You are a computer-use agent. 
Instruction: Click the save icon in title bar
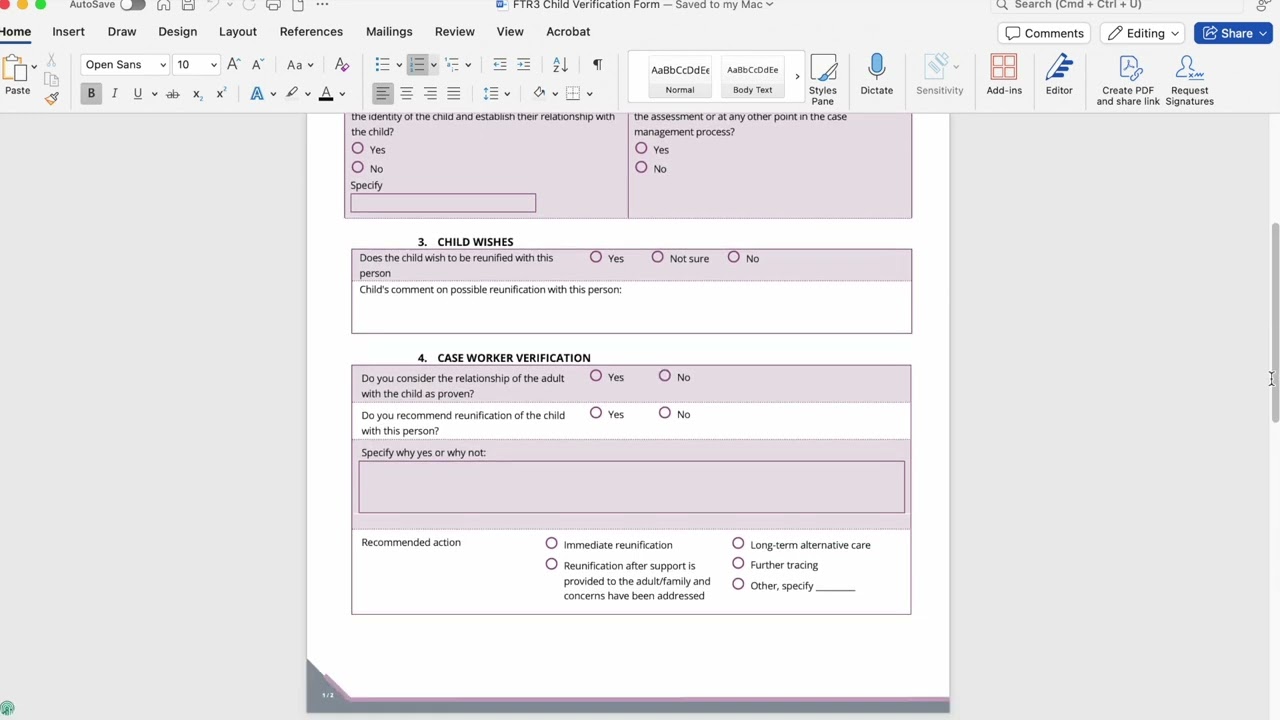(188, 5)
